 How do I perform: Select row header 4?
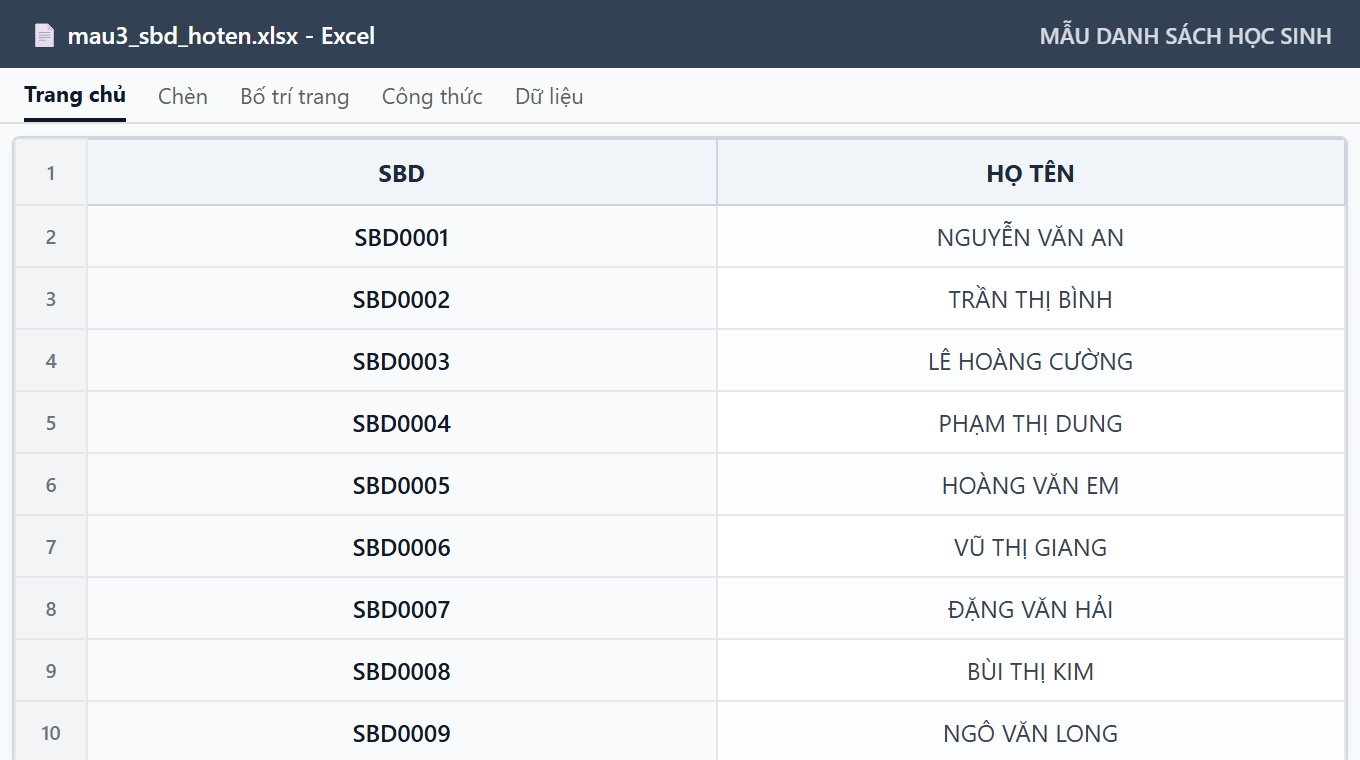coord(51,361)
